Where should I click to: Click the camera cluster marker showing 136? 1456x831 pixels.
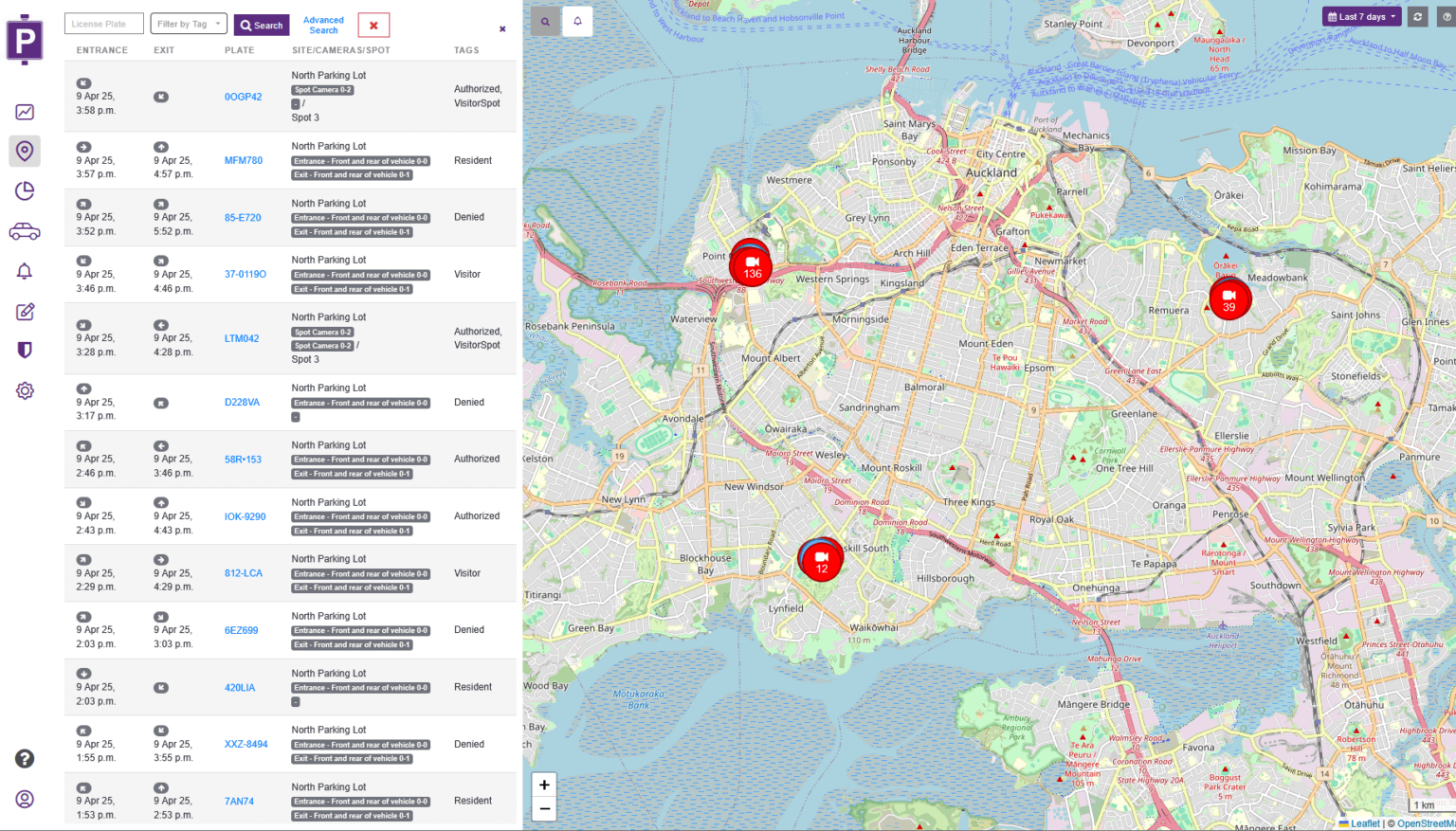[752, 266]
